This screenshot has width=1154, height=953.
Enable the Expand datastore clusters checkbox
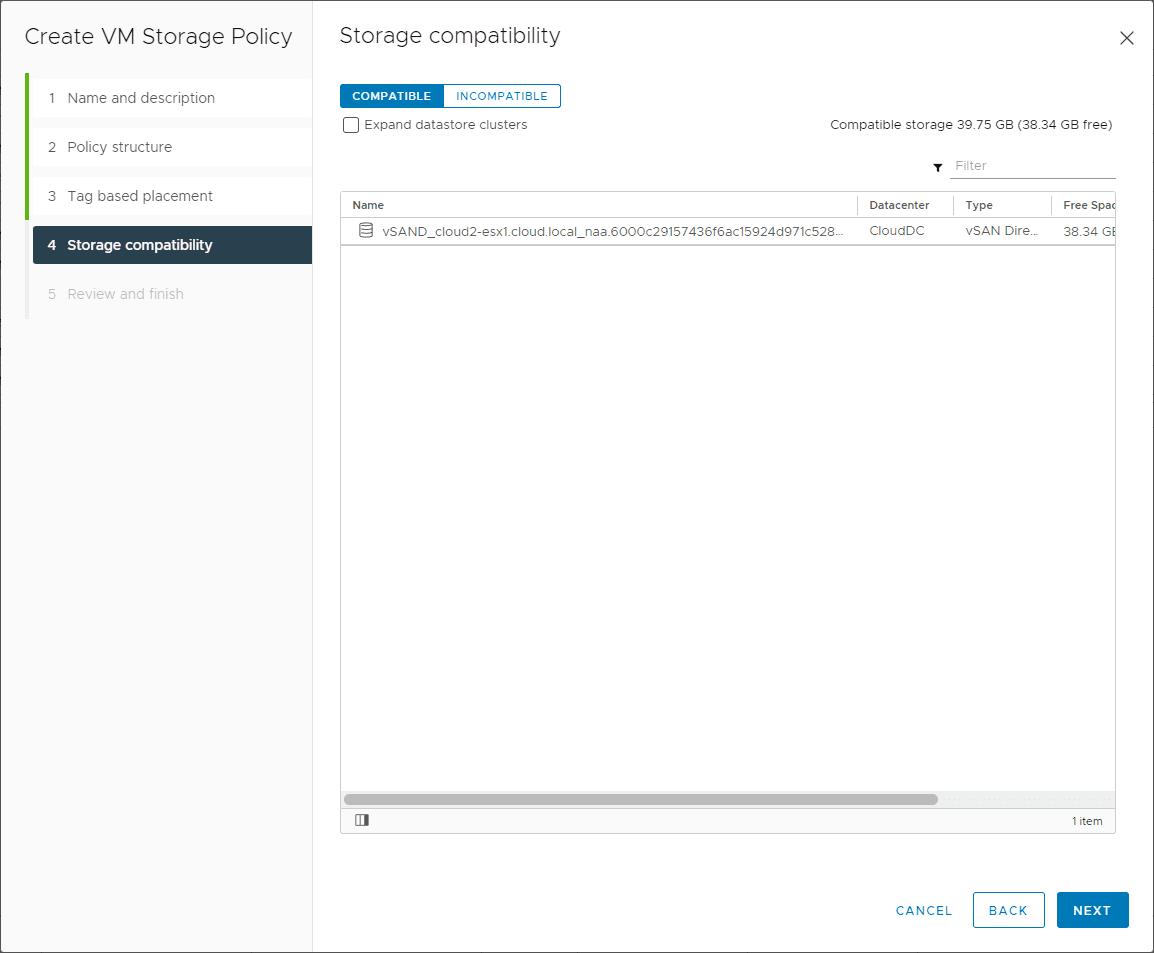coord(351,125)
